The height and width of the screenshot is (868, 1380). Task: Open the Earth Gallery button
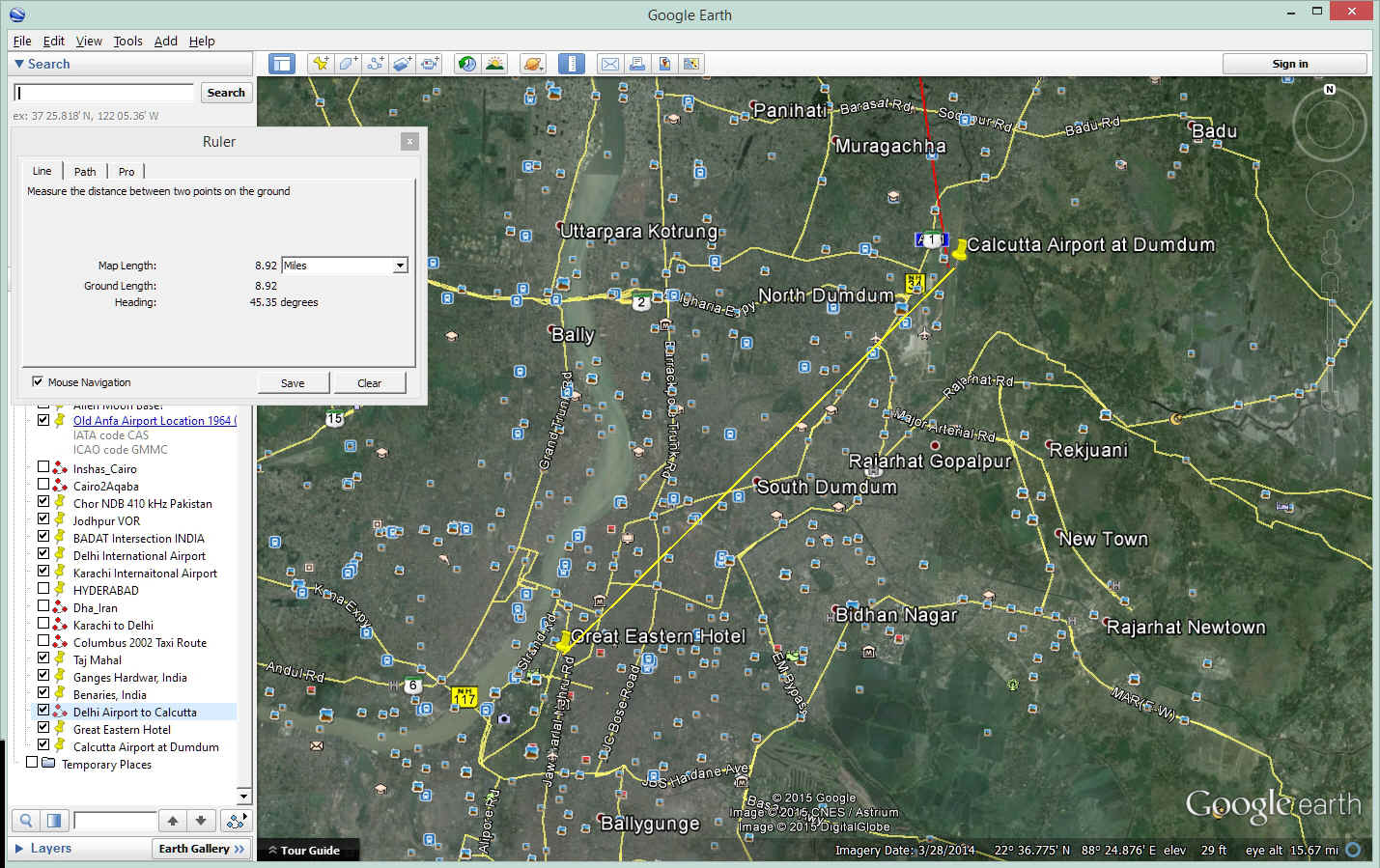[x=201, y=849]
